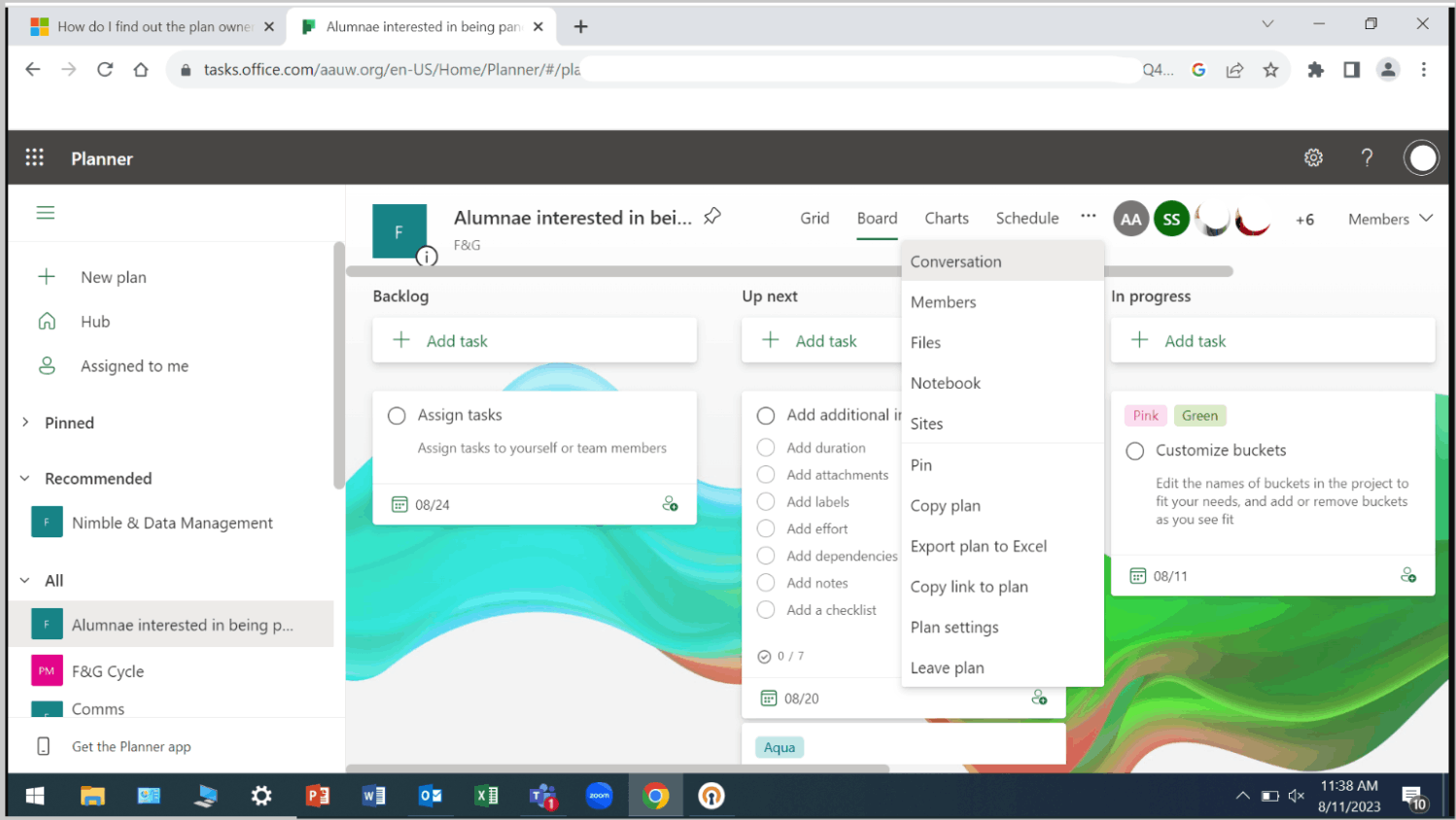The width and height of the screenshot is (1456, 820).
Task: Complete the Customize buckets task circle
Action: 1134,450
